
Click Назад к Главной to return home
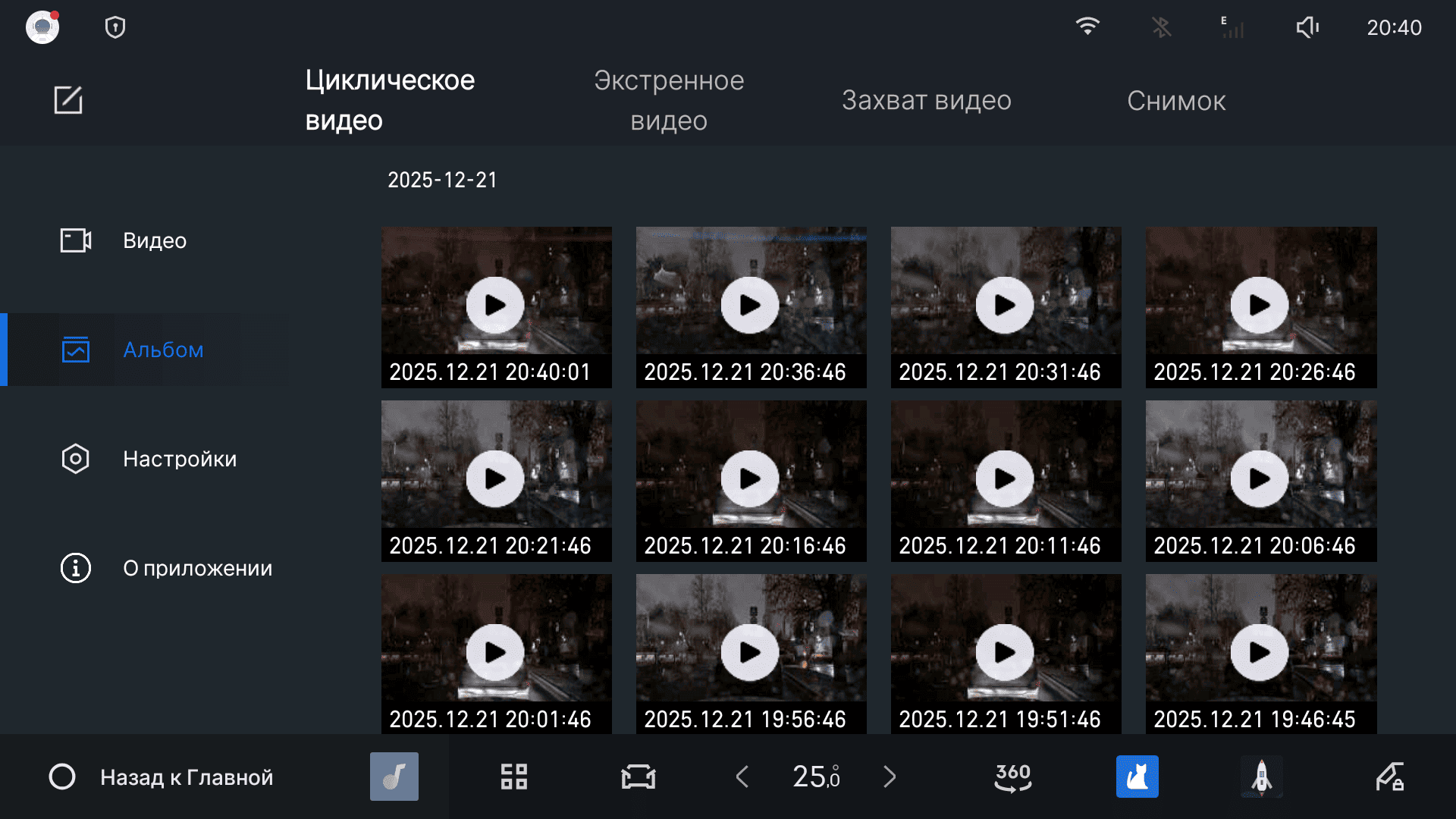click(x=185, y=777)
